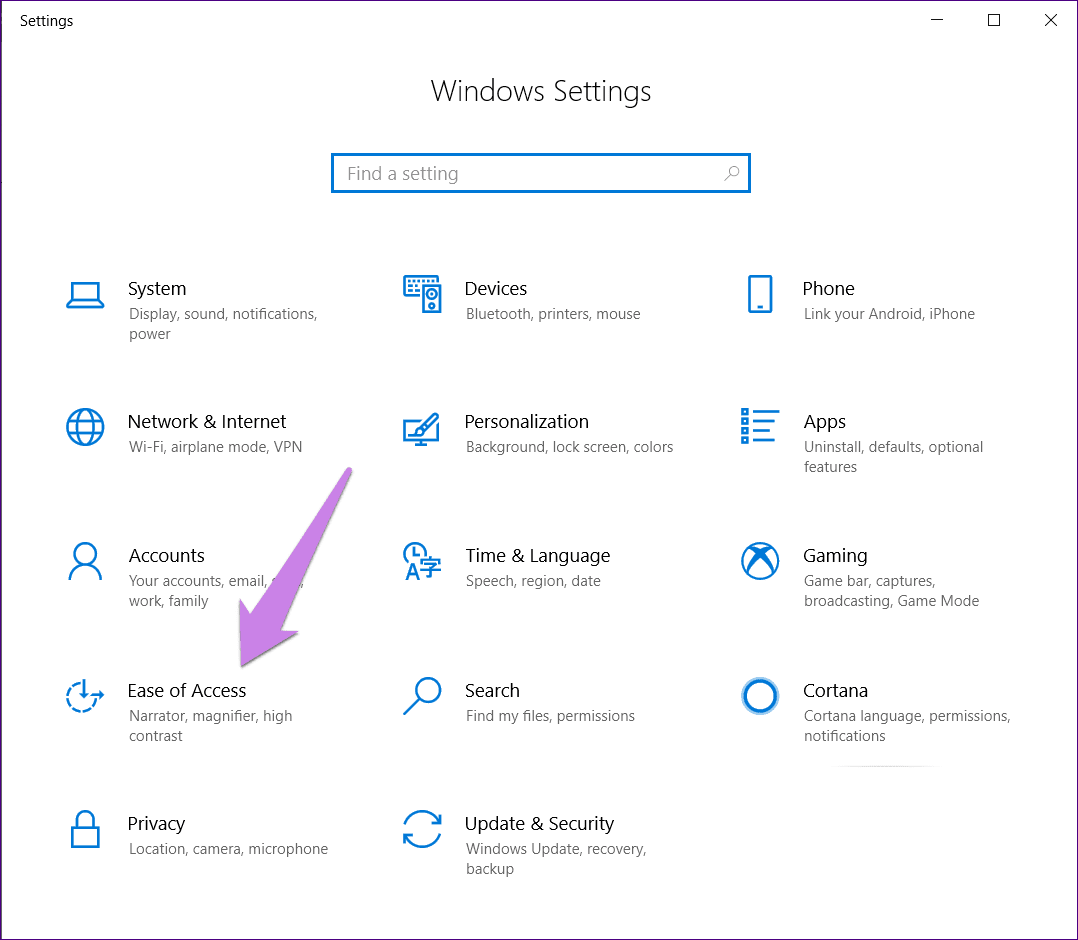Open Network & Internet title
Image resolution: width=1078 pixels, height=940 pixels.
pos(206,421)
